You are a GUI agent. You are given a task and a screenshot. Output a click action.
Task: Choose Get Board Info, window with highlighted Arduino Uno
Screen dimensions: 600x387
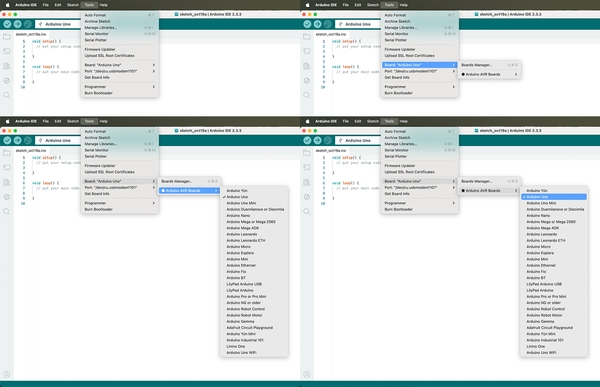tap(419, 194)
